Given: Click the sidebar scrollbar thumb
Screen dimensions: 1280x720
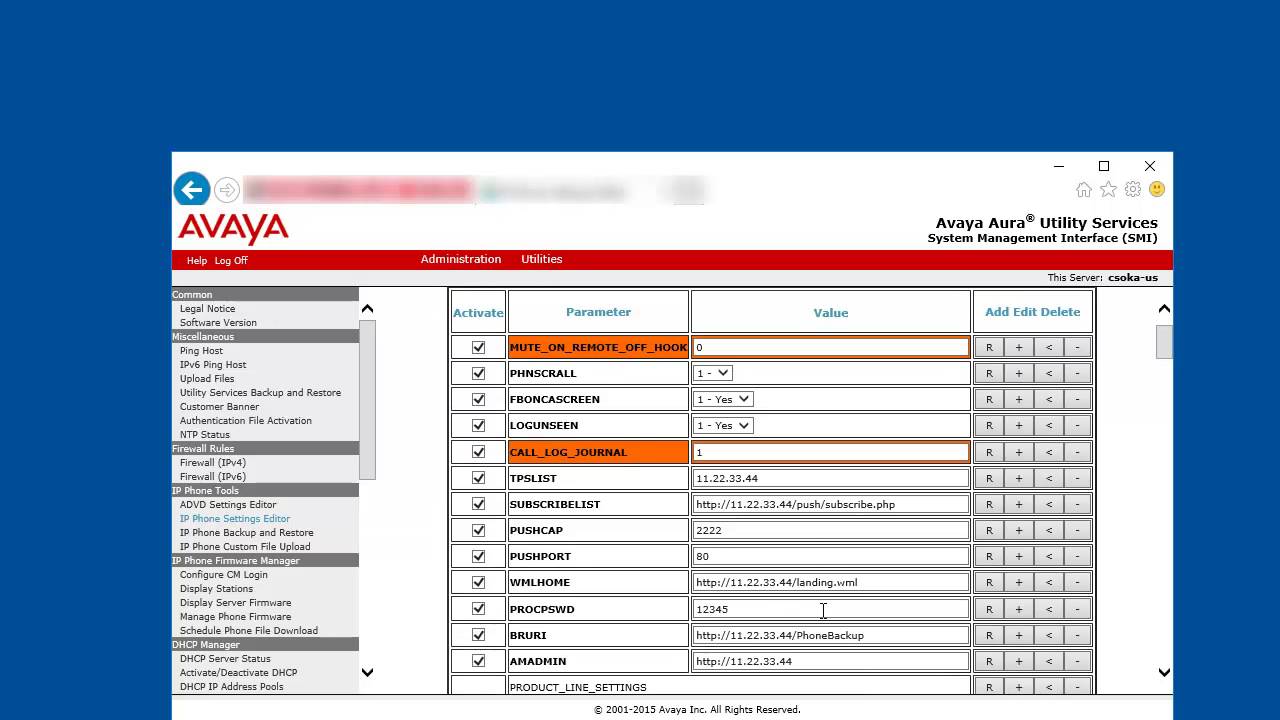Looking at the screenshot, I should coord(367,400).
